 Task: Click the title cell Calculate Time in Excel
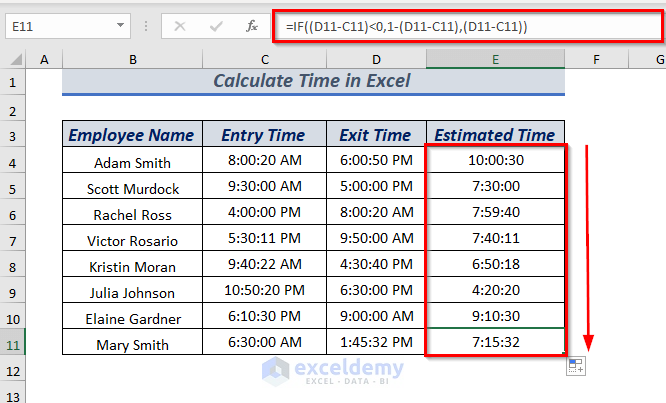click(x=313, y=82)
